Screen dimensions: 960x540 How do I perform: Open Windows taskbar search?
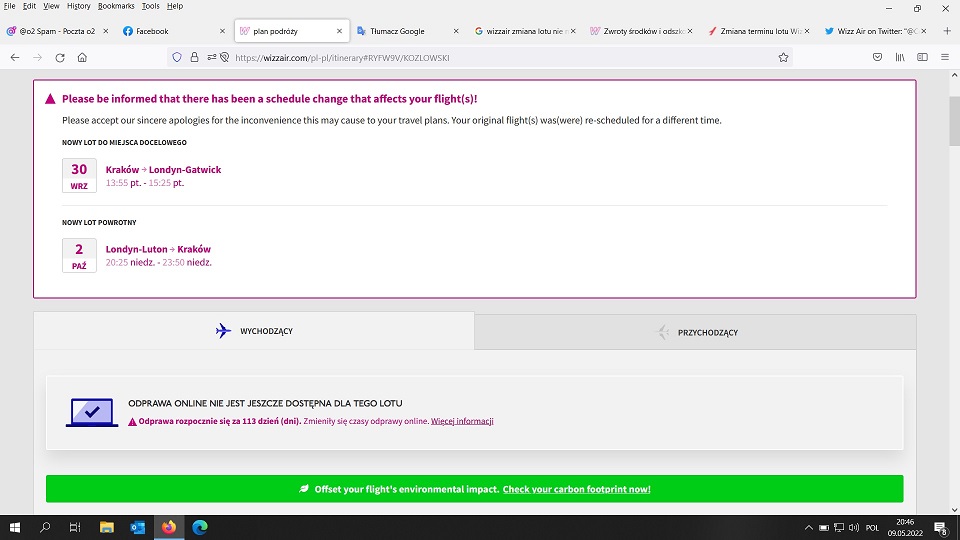45,527
